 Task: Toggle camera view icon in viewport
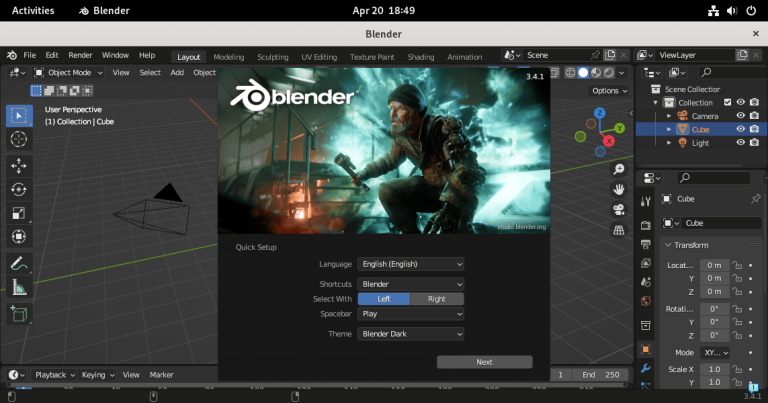[619, 210]
